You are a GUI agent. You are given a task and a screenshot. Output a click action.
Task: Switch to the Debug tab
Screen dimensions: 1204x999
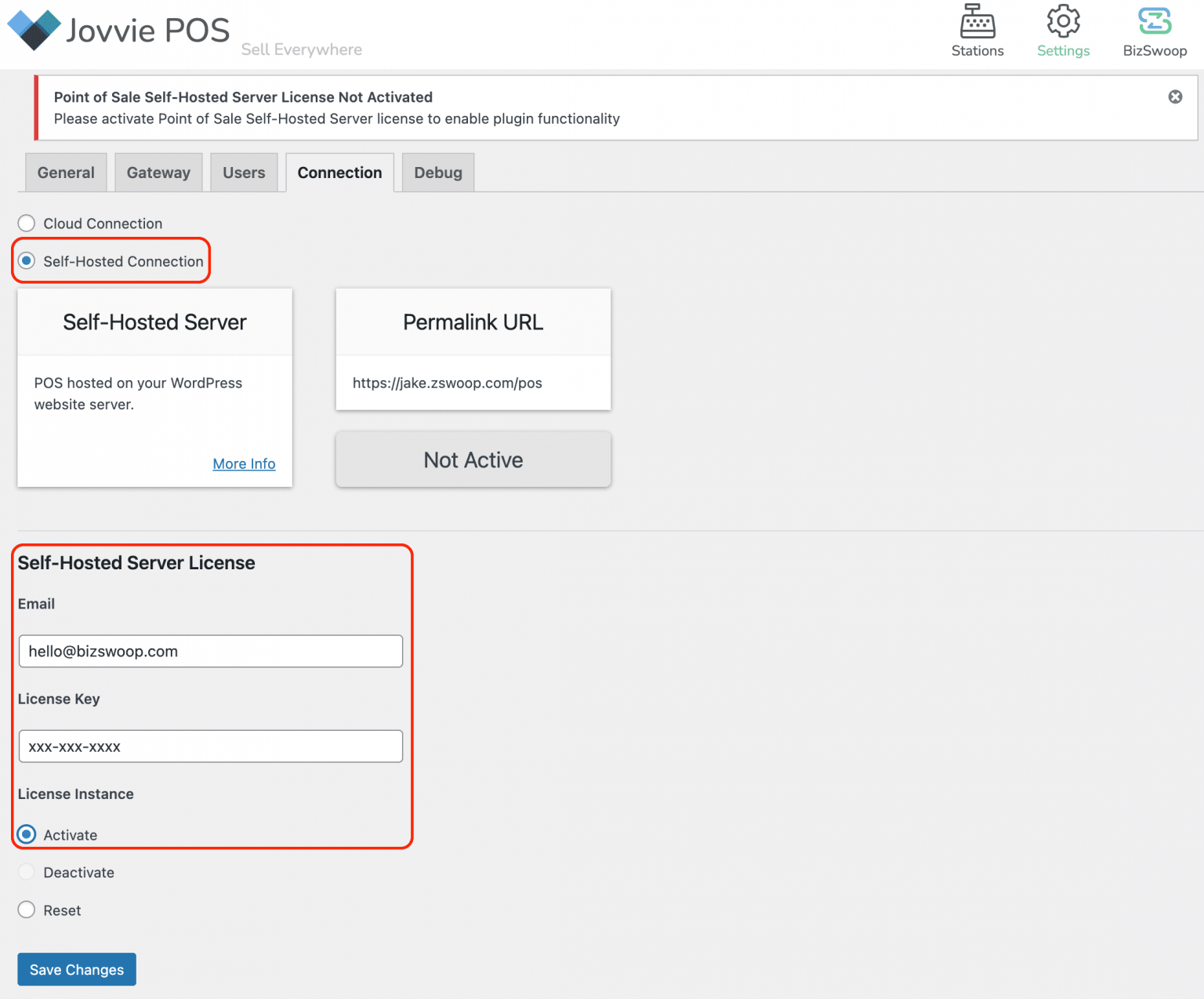438,173
